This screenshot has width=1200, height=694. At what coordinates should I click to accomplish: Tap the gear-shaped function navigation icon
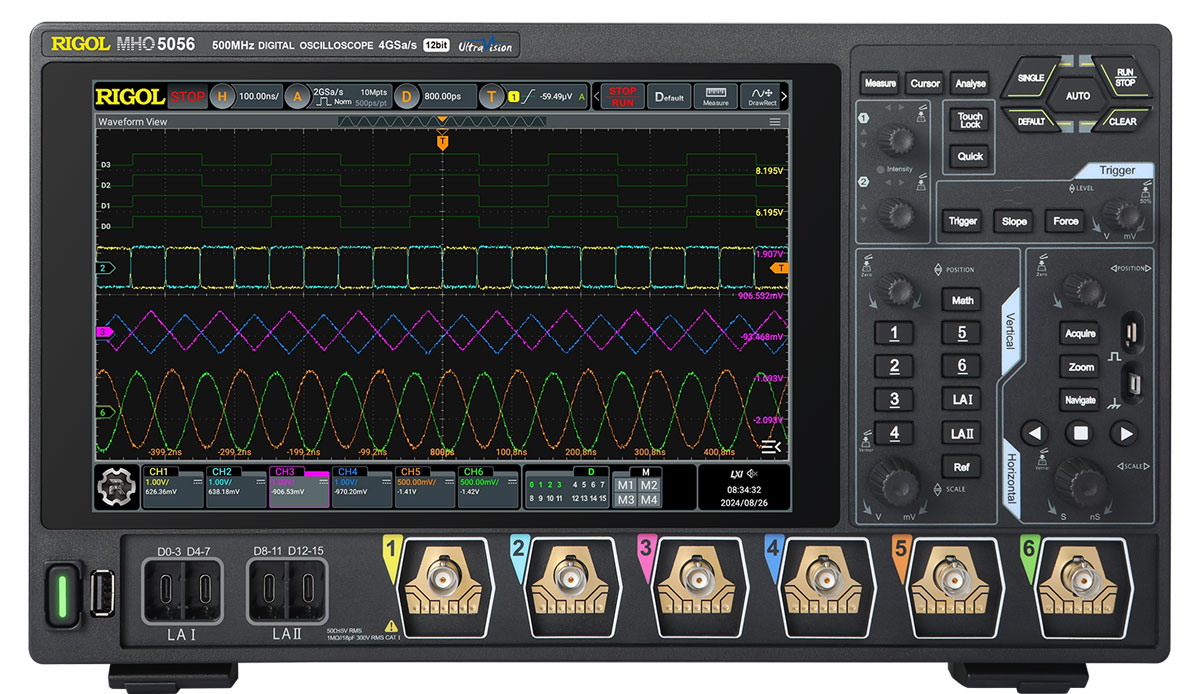[x=116, y=487]
